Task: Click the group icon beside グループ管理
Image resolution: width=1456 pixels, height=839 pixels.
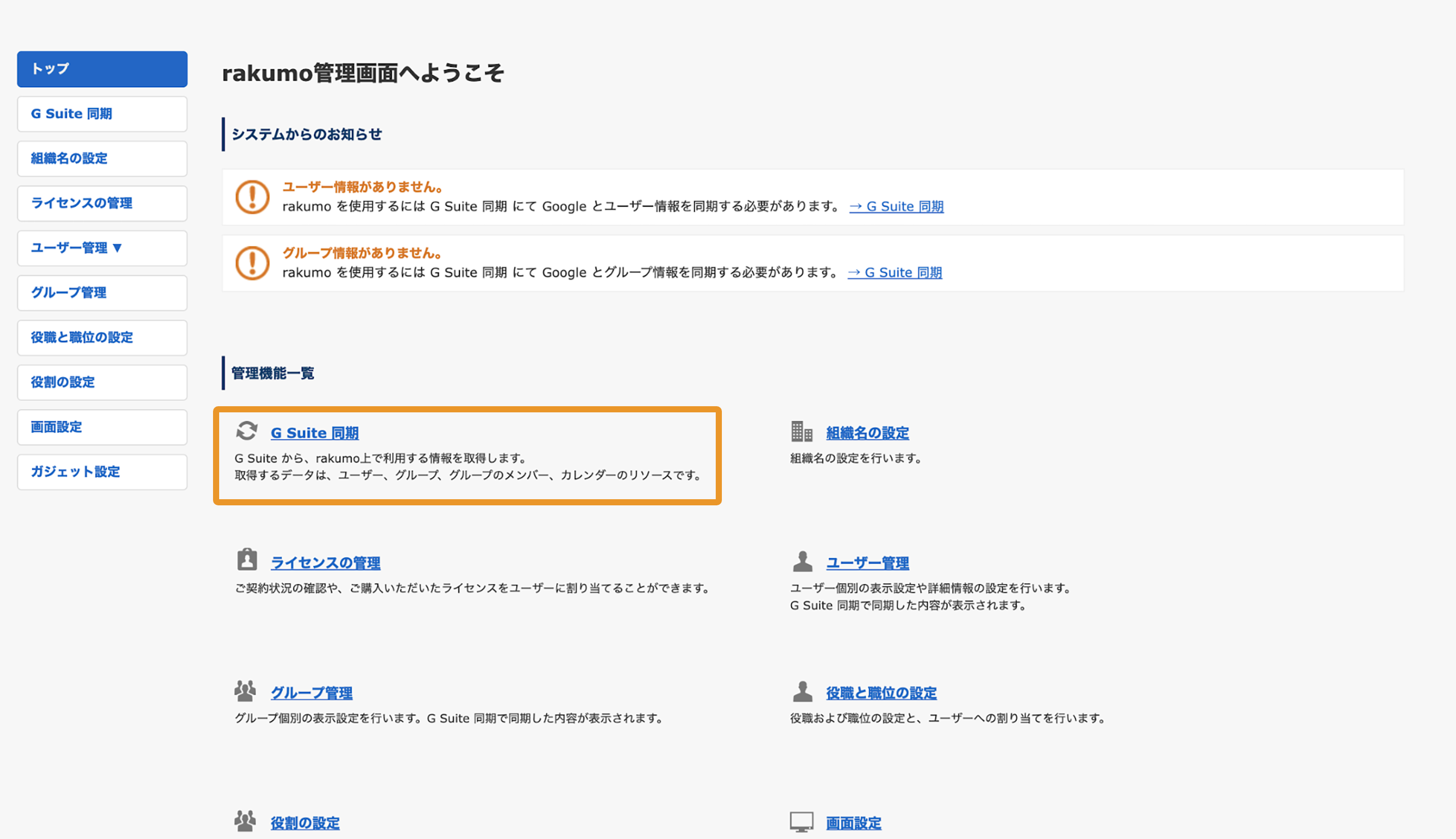Action: (245, 691)
